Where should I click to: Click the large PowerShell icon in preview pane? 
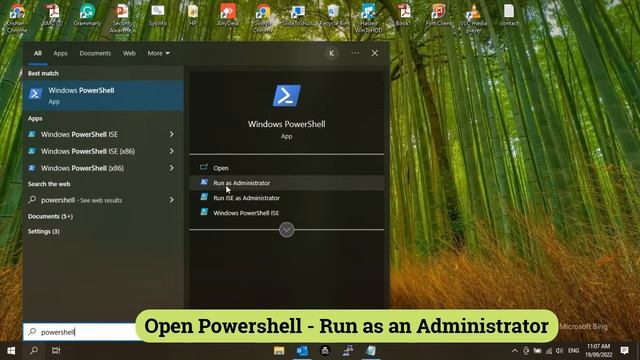(x=287, y=96)
